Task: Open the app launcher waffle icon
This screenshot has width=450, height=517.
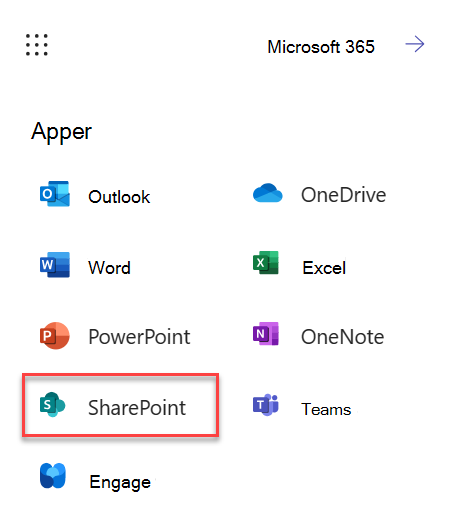Action: [37, 45]
